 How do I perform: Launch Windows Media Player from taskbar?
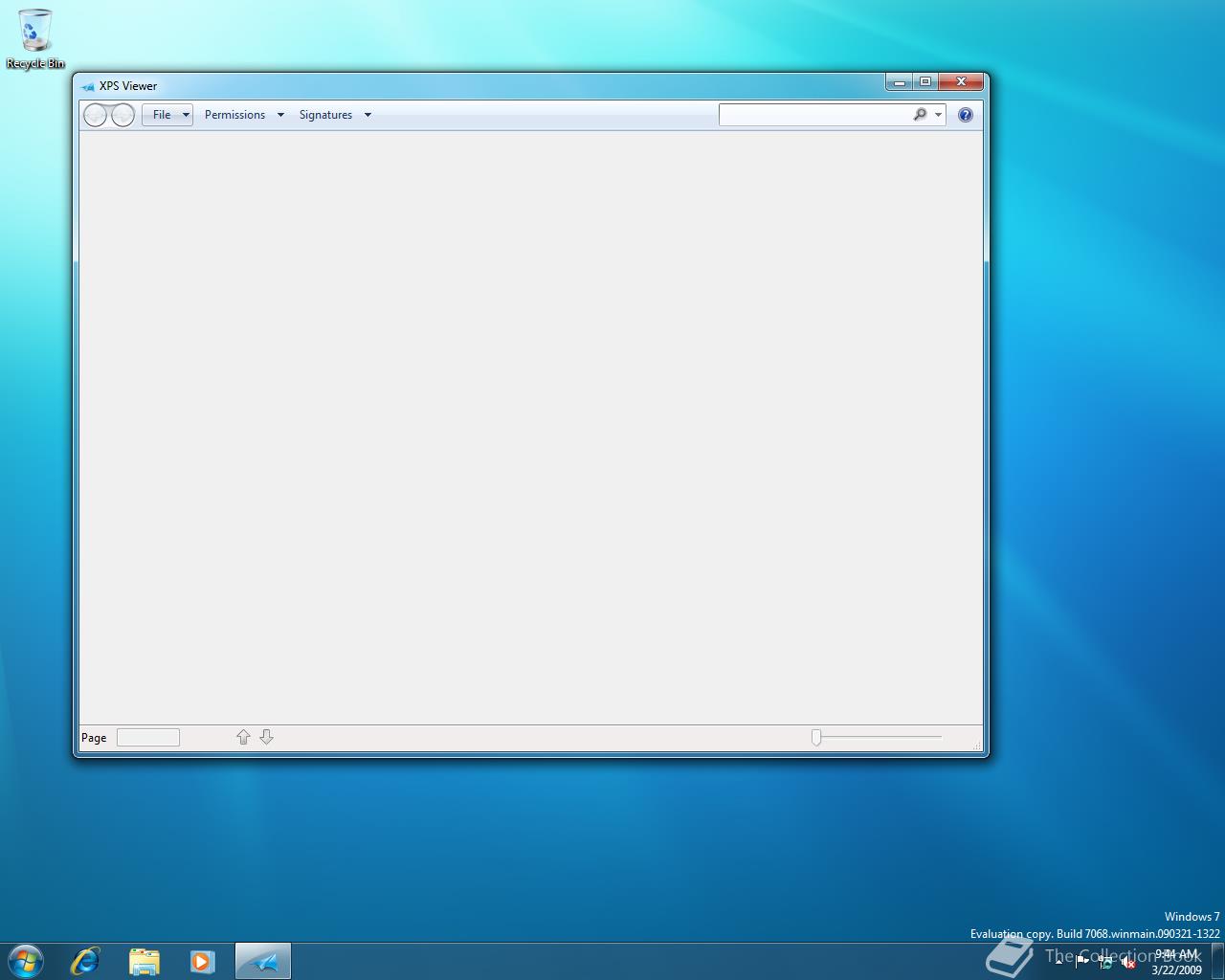pyautogui.click(x=202, y=961)
